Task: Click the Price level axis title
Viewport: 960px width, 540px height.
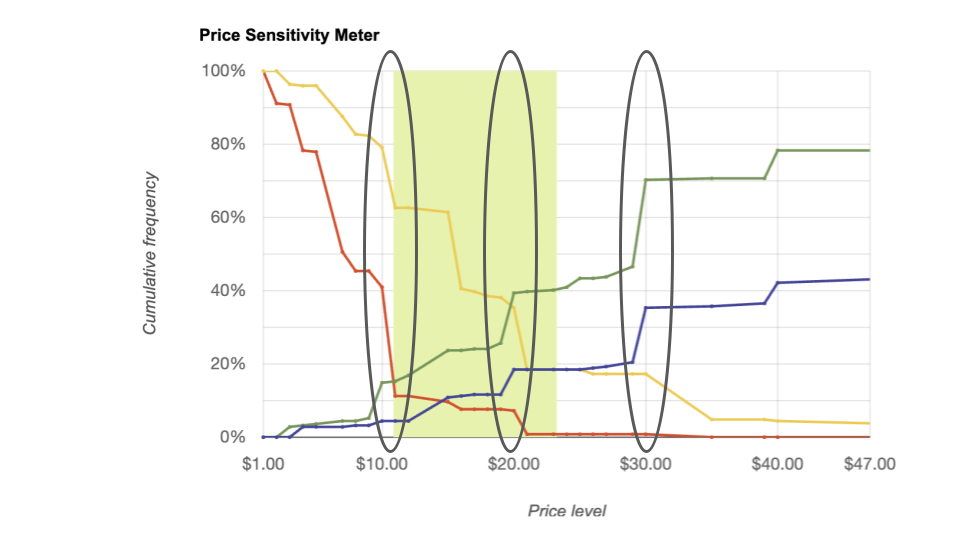Action: [x=567, y=511]
